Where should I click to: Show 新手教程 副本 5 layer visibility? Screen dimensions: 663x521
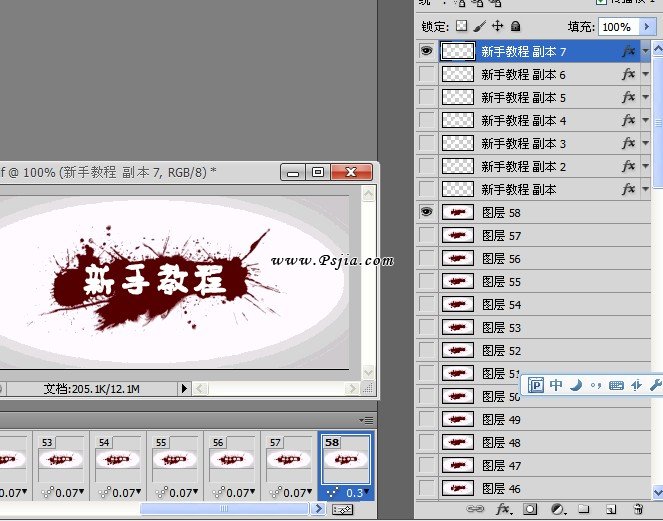click(427, 97)
